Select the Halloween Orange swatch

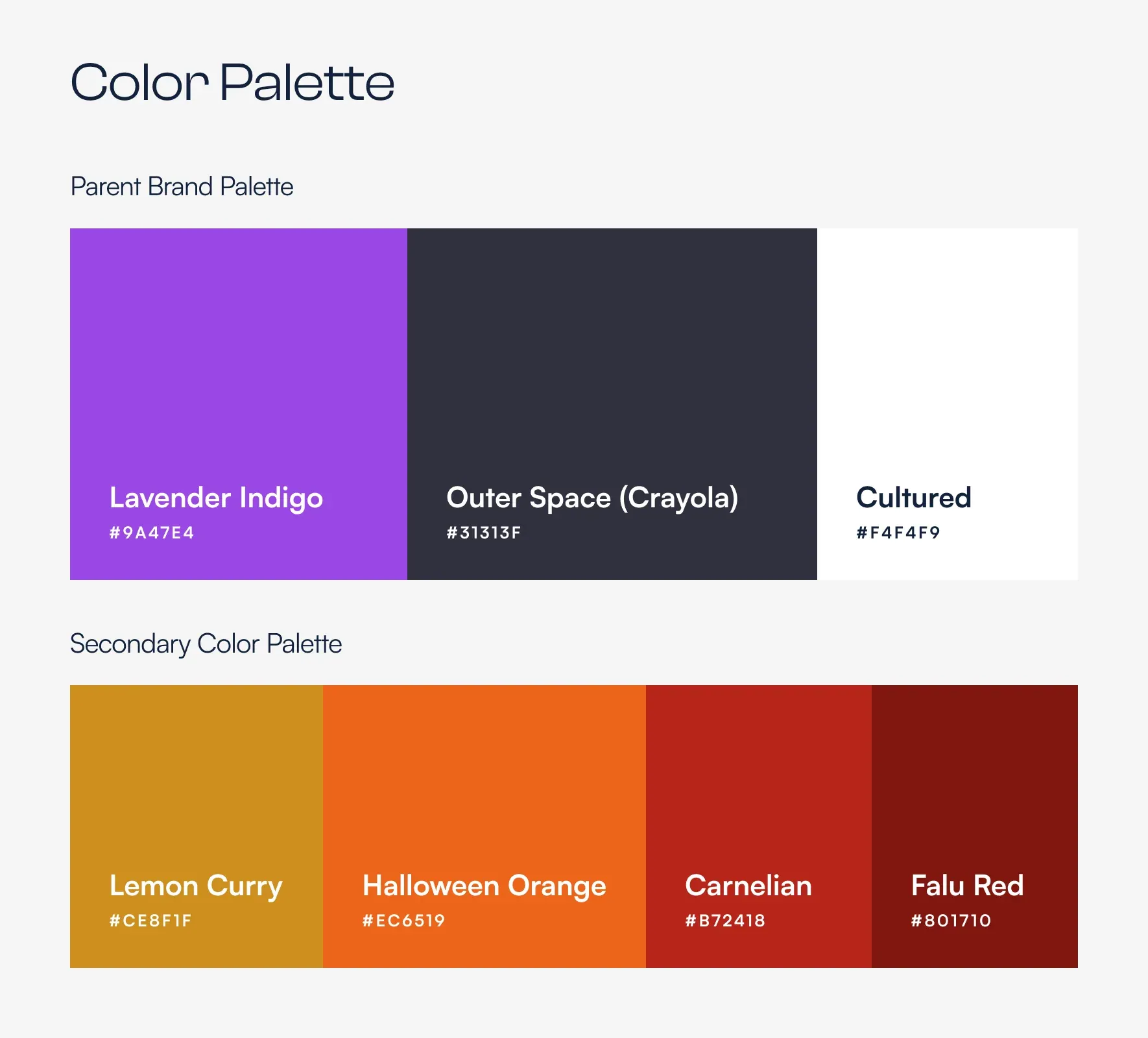[484, 827]
